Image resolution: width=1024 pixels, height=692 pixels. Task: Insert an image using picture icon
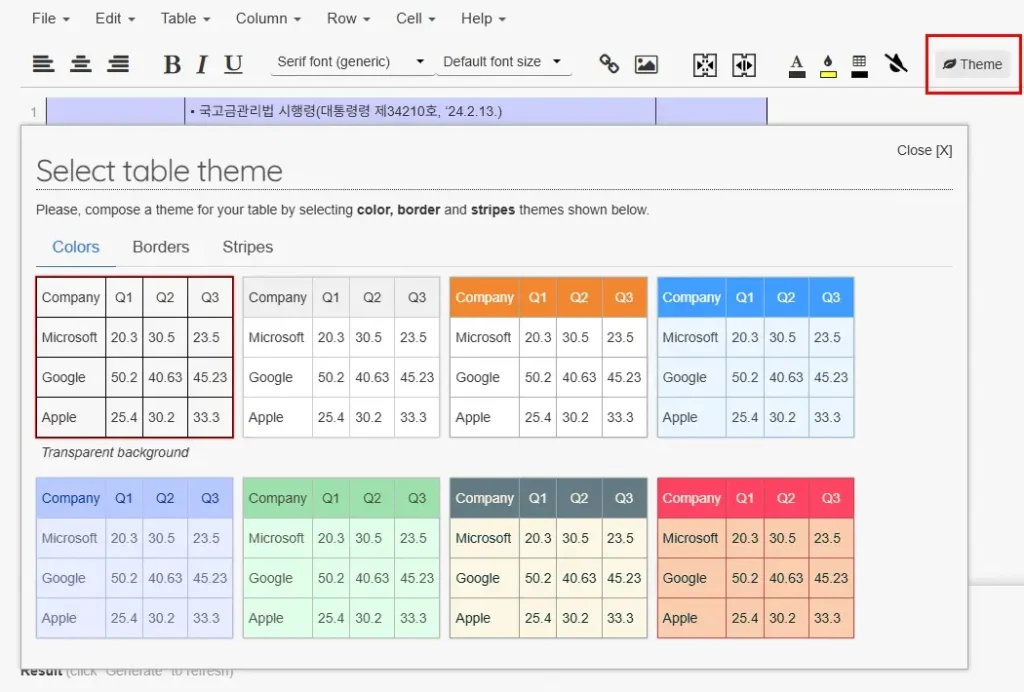pos(646,64)
